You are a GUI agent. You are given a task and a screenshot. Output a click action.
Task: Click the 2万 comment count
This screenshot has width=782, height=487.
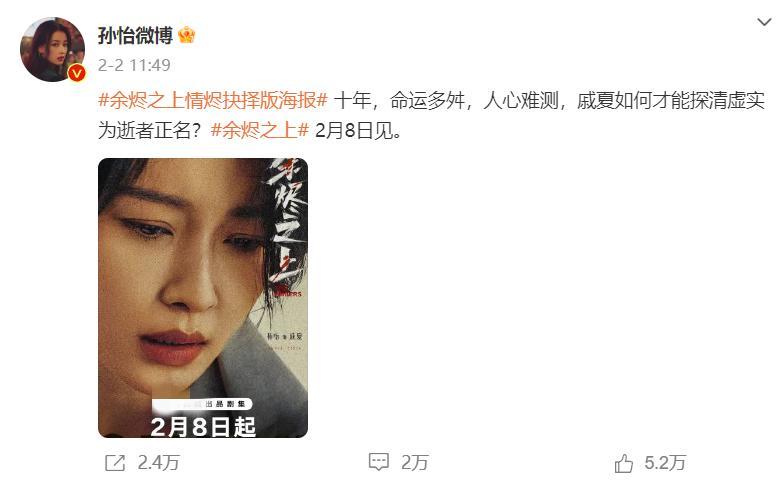[x=415, y=463]
